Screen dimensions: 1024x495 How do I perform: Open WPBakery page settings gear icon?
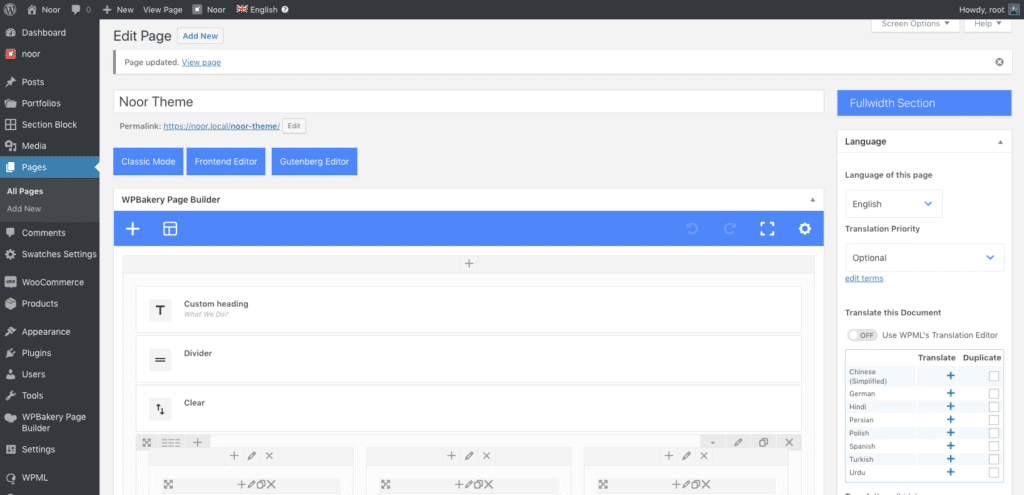(805, 229)
